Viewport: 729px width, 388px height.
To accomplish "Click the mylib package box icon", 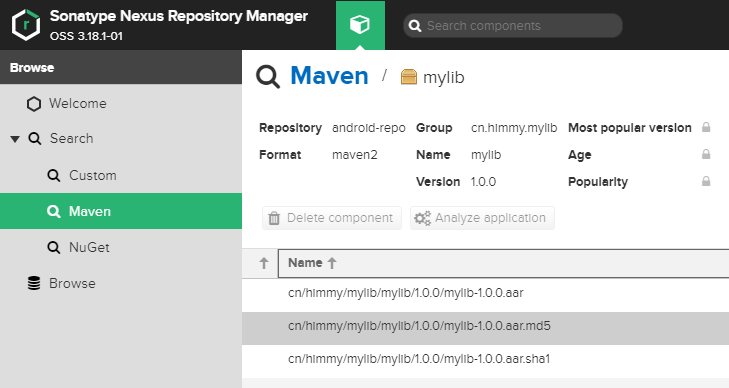I will tap(409, 77).
